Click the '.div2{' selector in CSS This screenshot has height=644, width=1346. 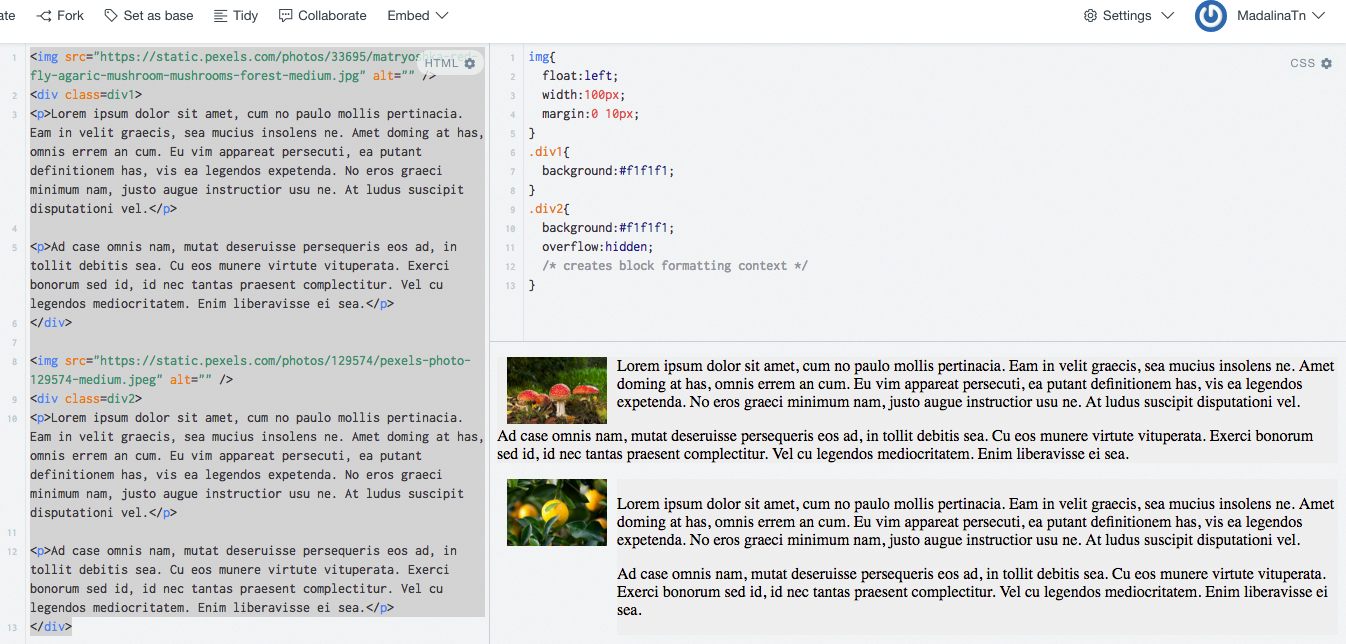(549, 209)
